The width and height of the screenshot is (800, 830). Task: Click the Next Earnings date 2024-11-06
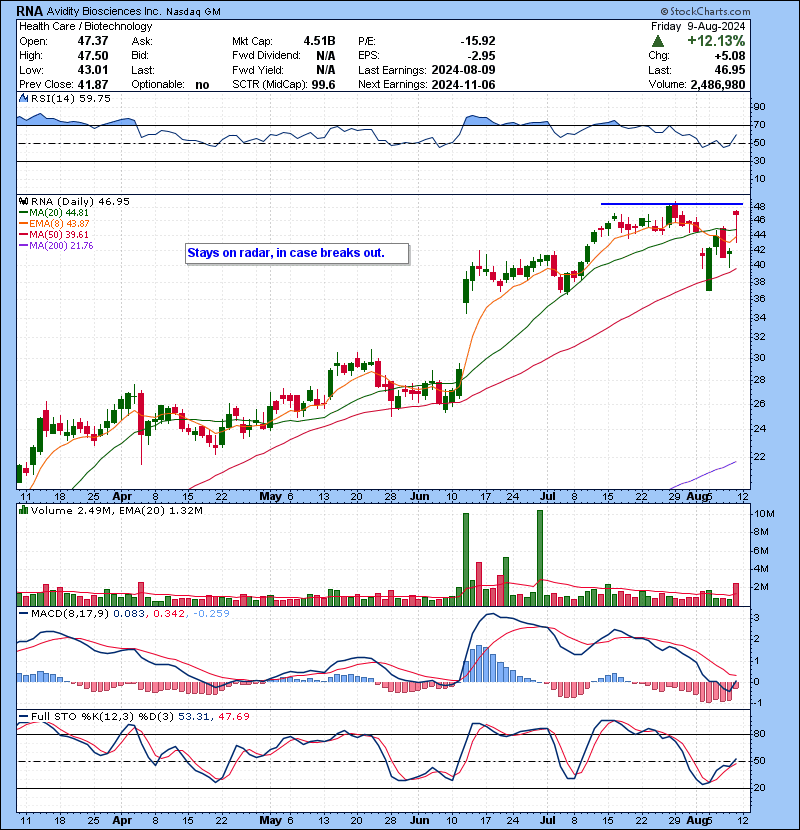coord(463,85)
